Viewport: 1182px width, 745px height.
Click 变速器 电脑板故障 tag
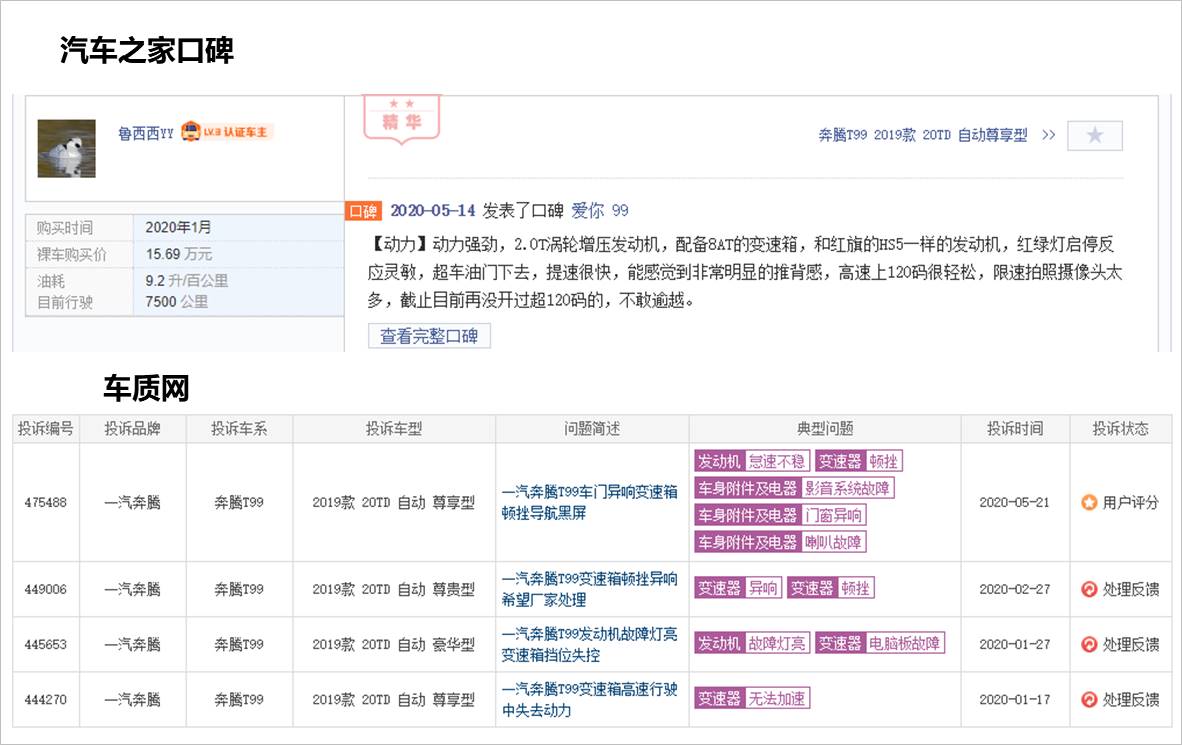(880, 642)
